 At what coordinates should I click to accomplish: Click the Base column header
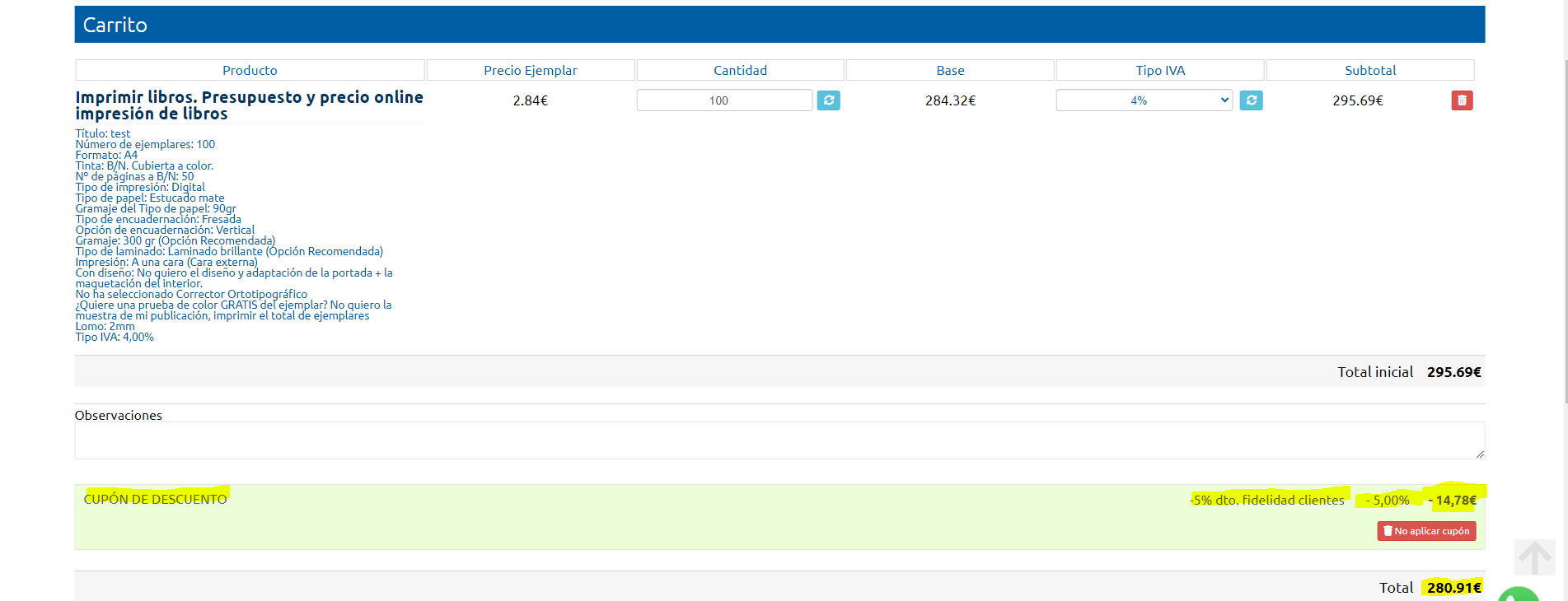coord(950,70)
